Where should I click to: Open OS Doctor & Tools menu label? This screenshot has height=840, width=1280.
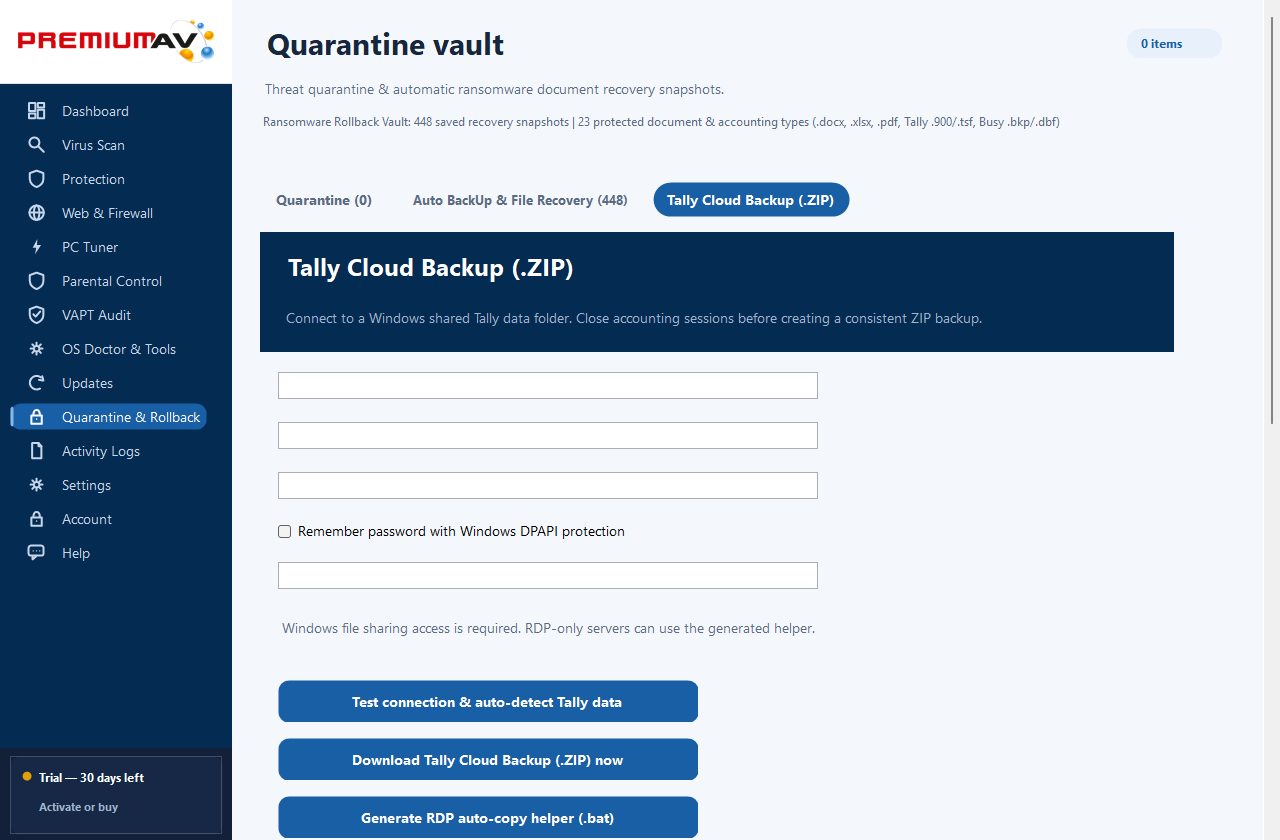click(x=119, y=349)
